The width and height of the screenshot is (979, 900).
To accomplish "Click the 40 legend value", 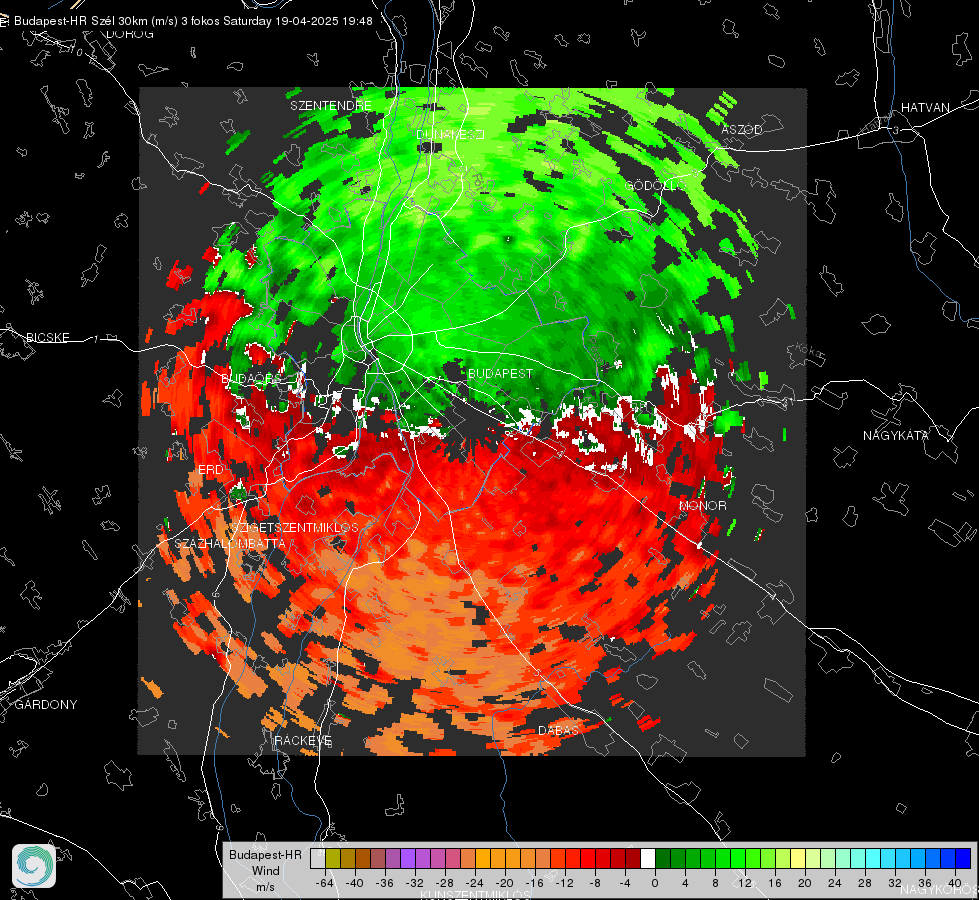I will pos(955,883).
